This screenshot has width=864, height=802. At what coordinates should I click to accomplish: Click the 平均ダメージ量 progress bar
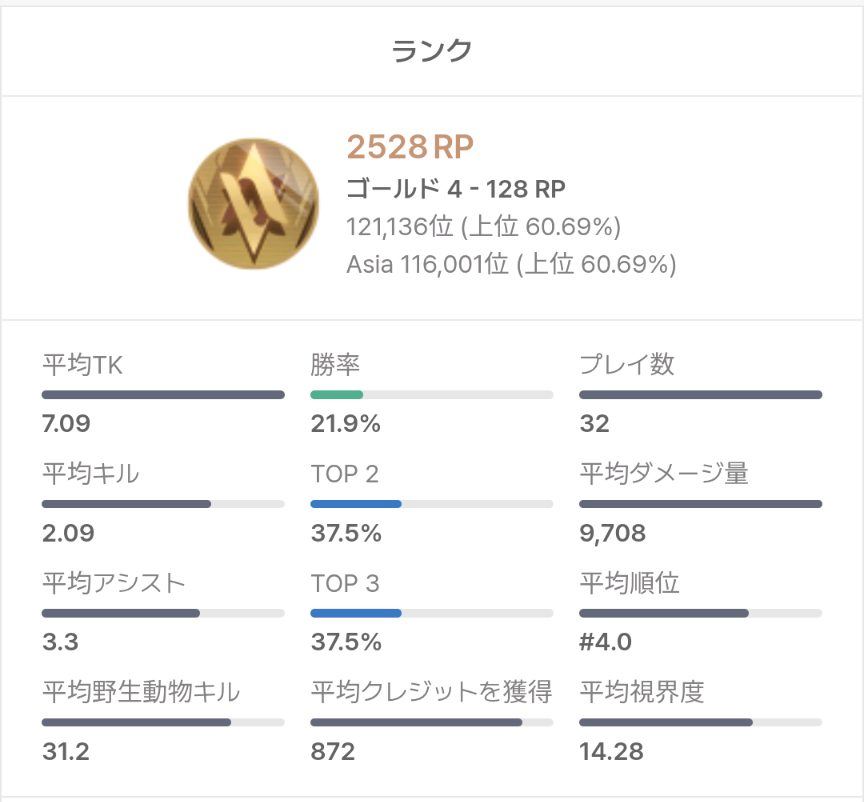point(700,504)
